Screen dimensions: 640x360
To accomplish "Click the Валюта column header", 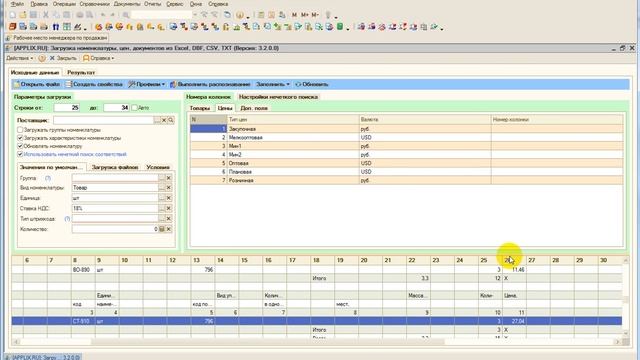I will tap(425, 120).
